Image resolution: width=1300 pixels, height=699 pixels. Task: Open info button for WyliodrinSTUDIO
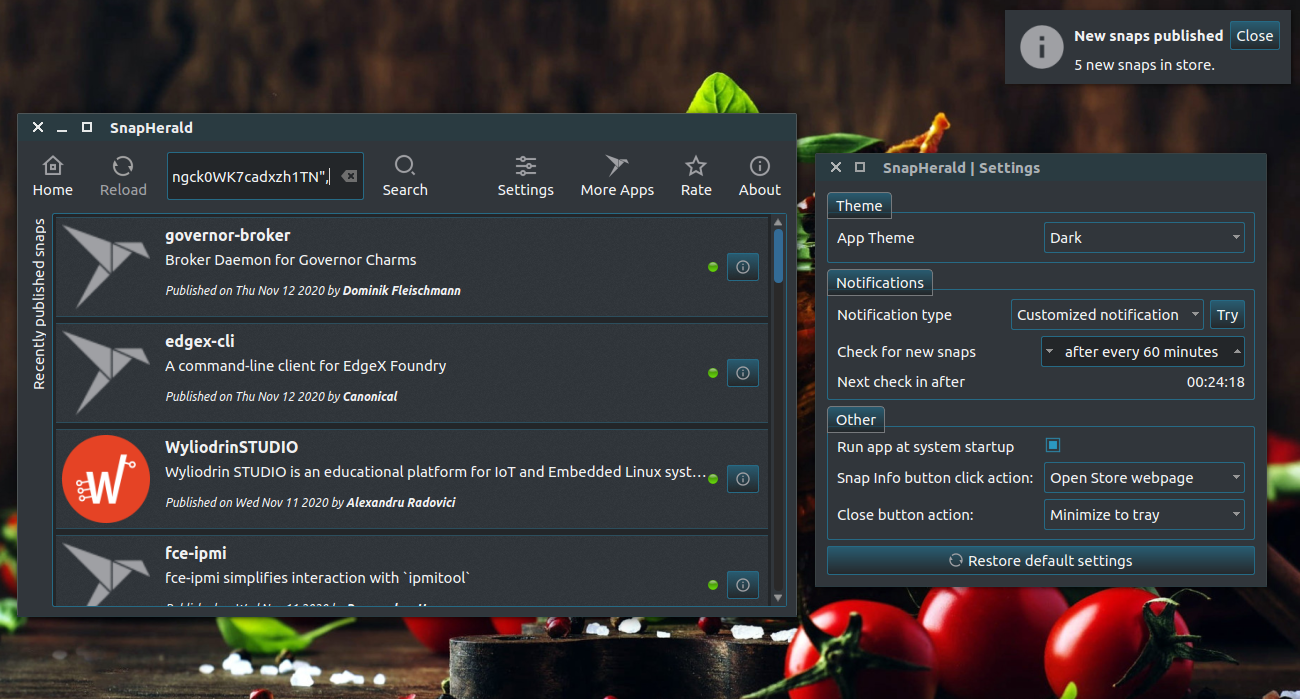click(743, 479)
